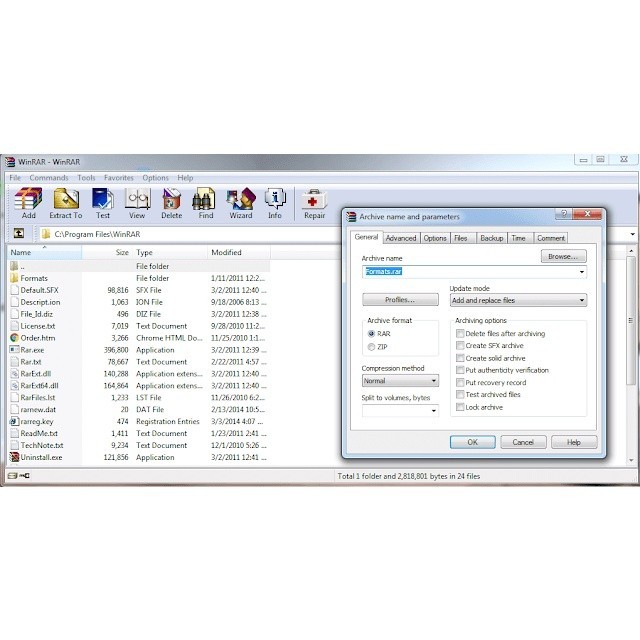Screen dimensions: 640x640
Task: Select the TechNote.txt file row
Action: [138, 445]
